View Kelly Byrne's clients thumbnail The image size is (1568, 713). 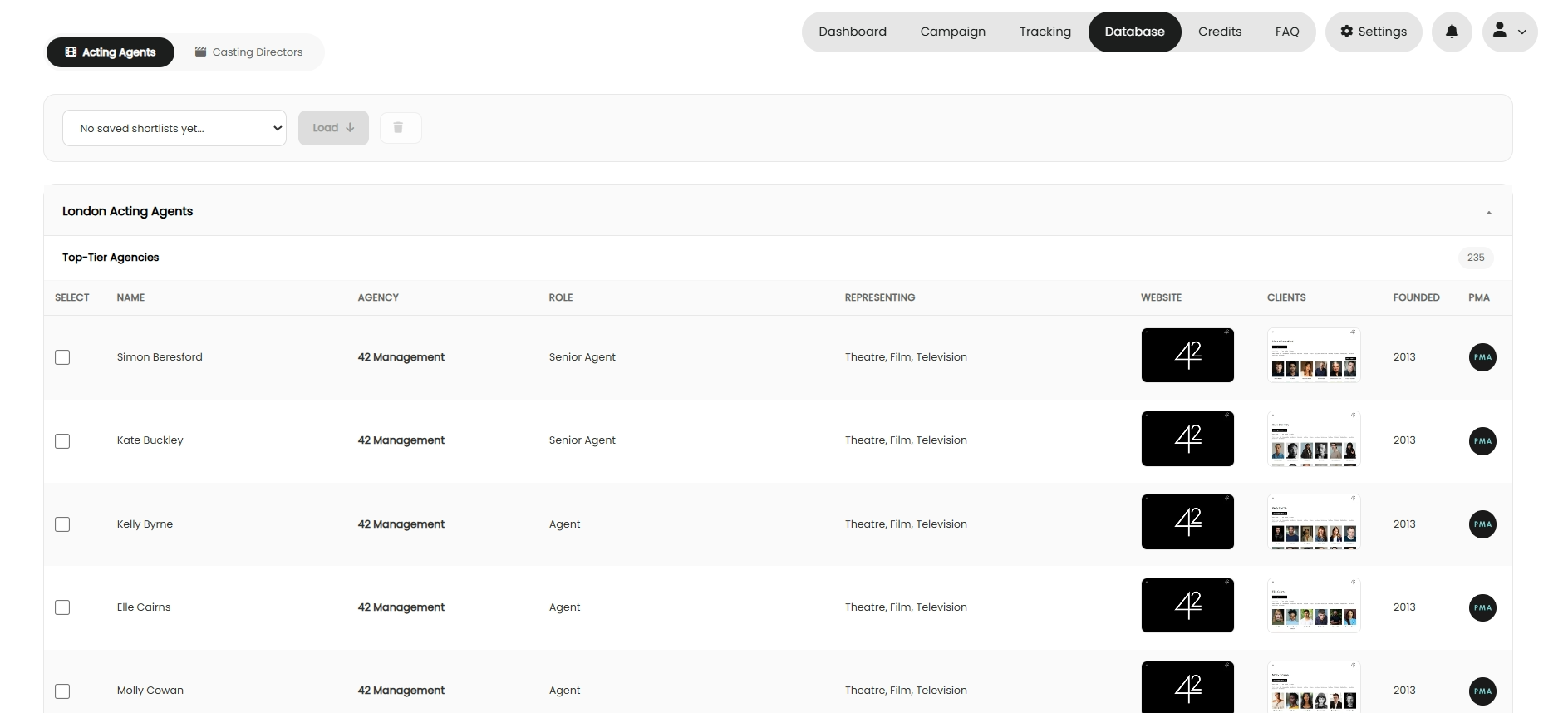(1314, 522)
